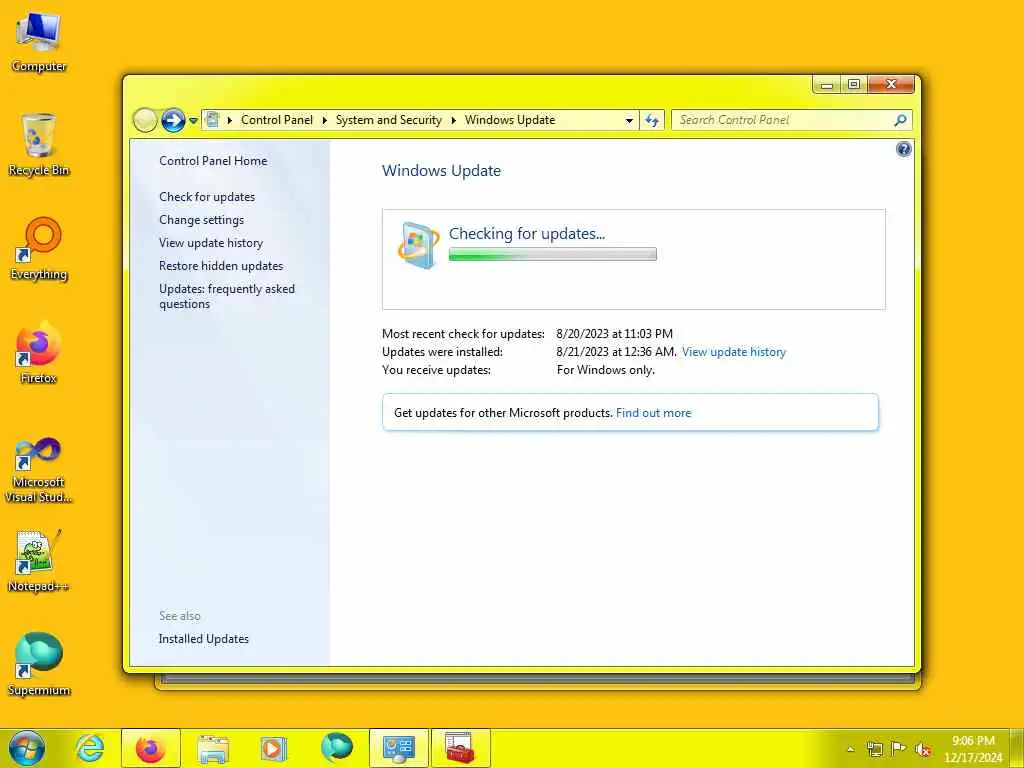Open the Supermium desktop shortcut
This screenshot has height=768, width=1024.
point(39,665)
